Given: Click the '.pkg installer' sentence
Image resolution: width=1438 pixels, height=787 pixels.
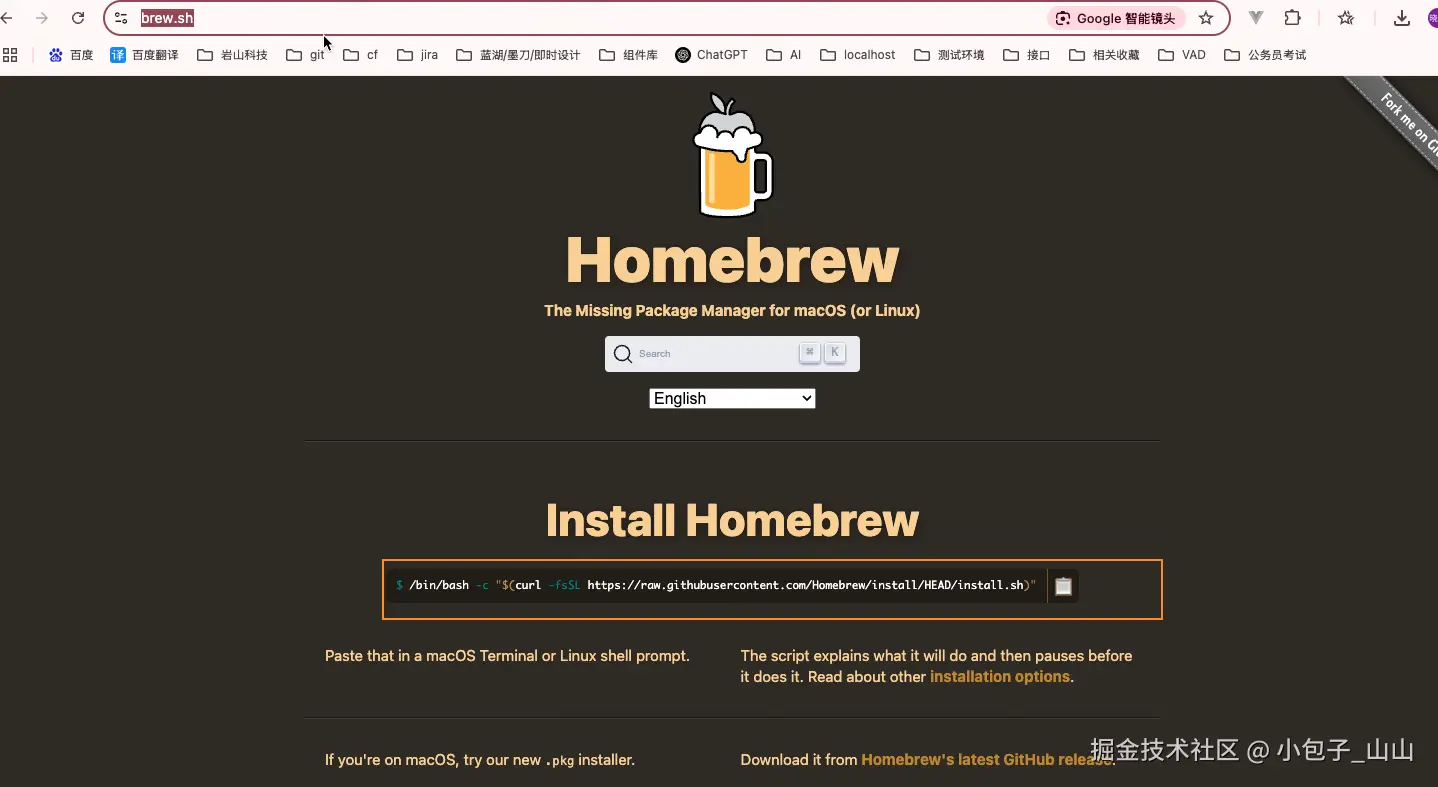Looking at the screenshot, I should click(480, 760).
